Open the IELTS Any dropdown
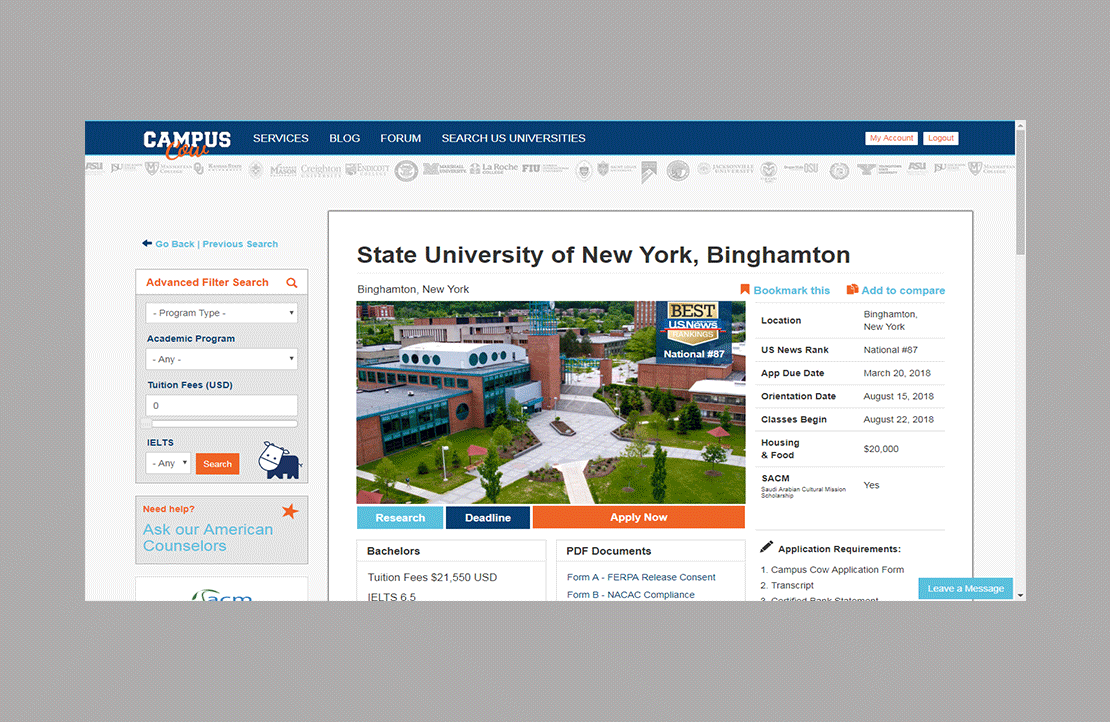The width and height of the screenshot is (1110, 722). (168, 463)
